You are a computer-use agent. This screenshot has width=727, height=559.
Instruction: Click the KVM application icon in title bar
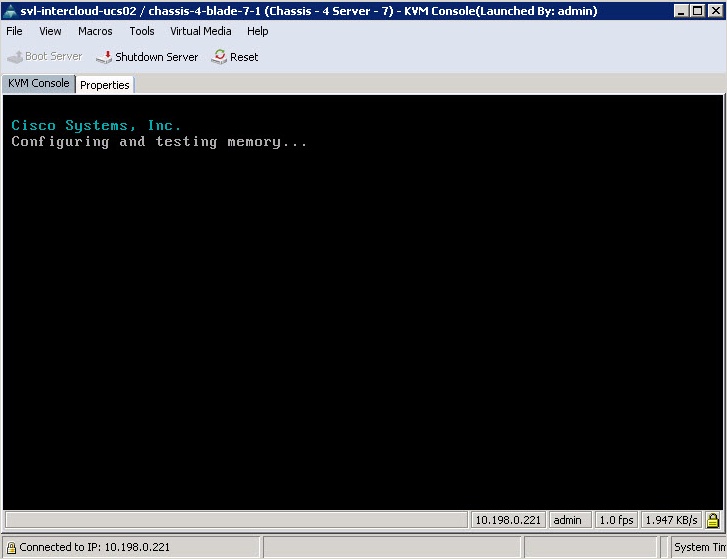click(9, 11)
